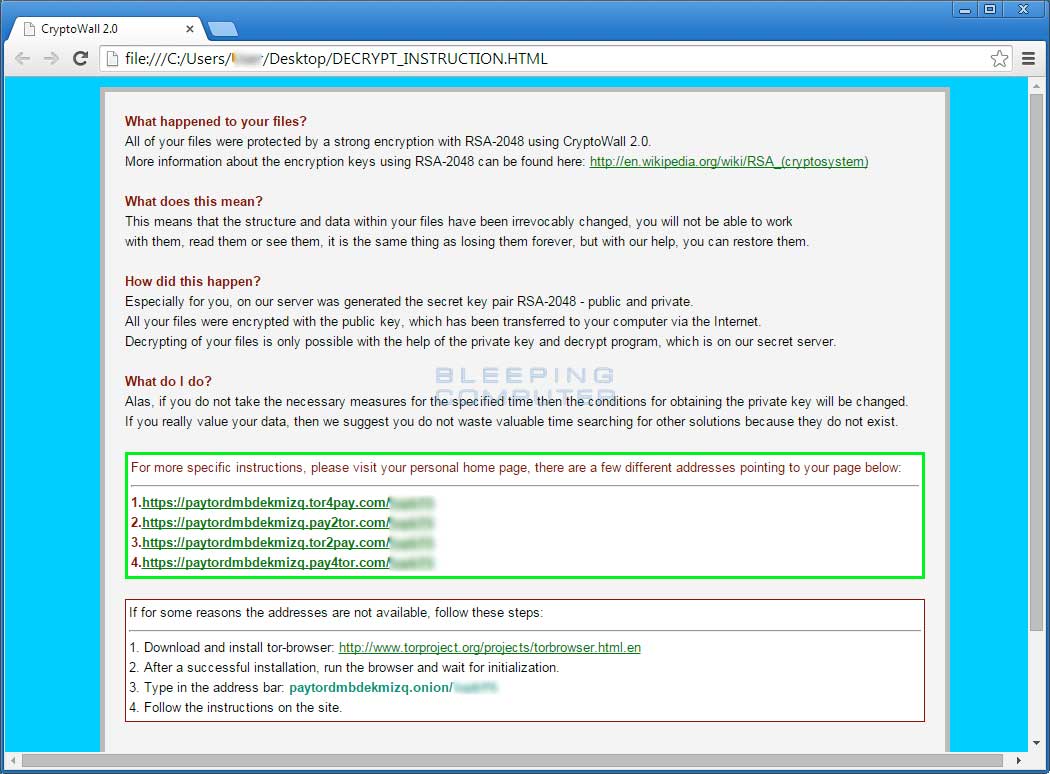Click 'Follow the instructions on the site.' text
Image resolution: width=1050 pixels, height=774 pixels.
click(x=242, y=708)
